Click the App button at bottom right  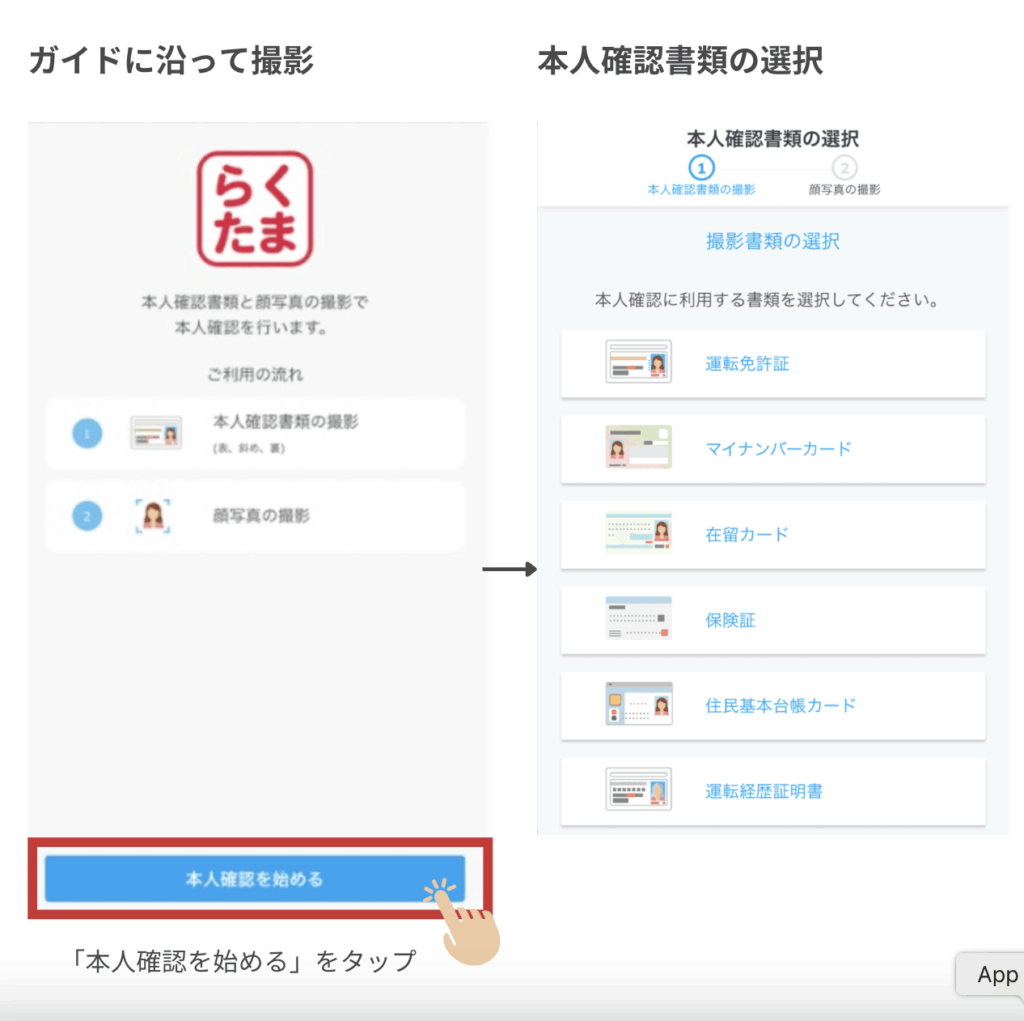point(995,975)
